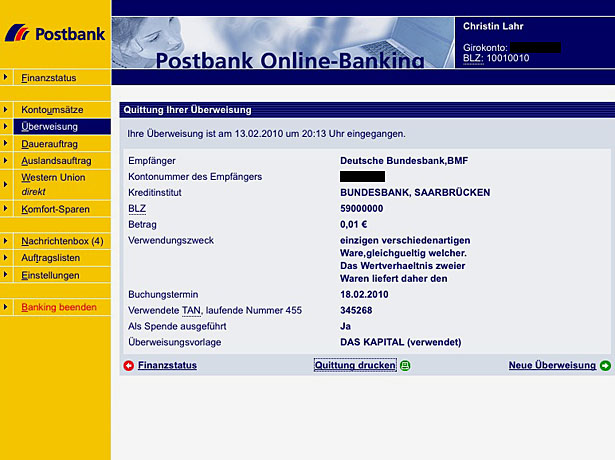This screenshot has height=460, width=615.
Task: Click the arrow icon beside Kontoumsätze
Action: (6, 109)
